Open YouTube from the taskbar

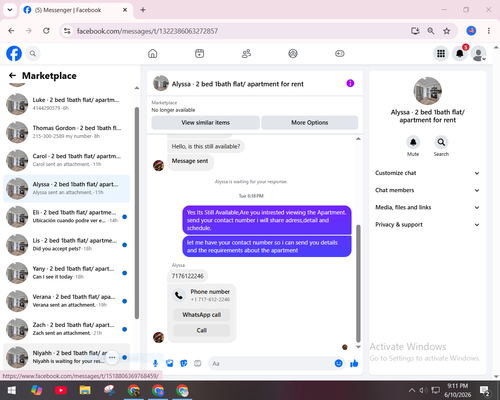(61, 390)
